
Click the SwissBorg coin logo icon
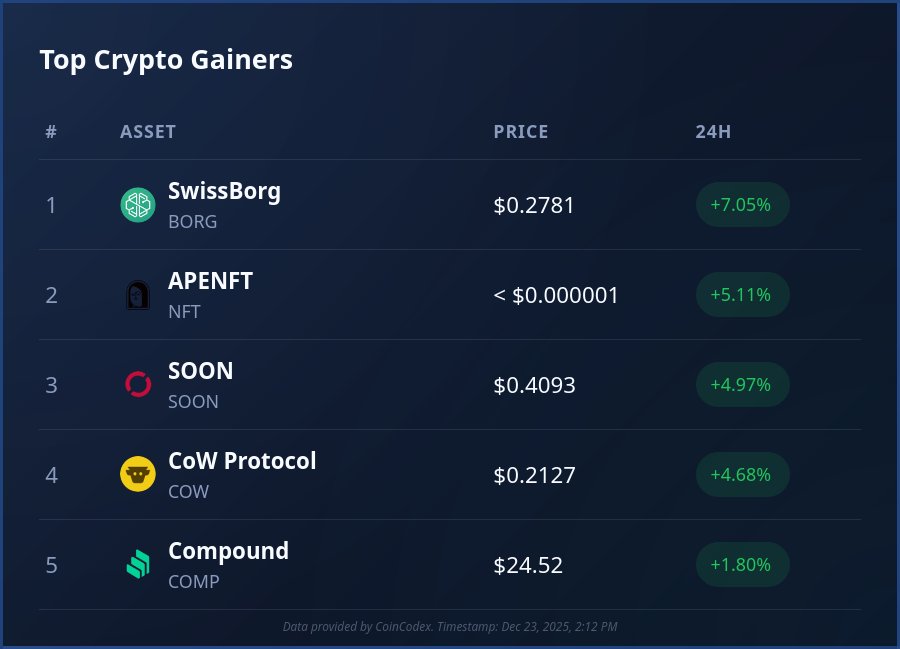[x=138, y=205]
